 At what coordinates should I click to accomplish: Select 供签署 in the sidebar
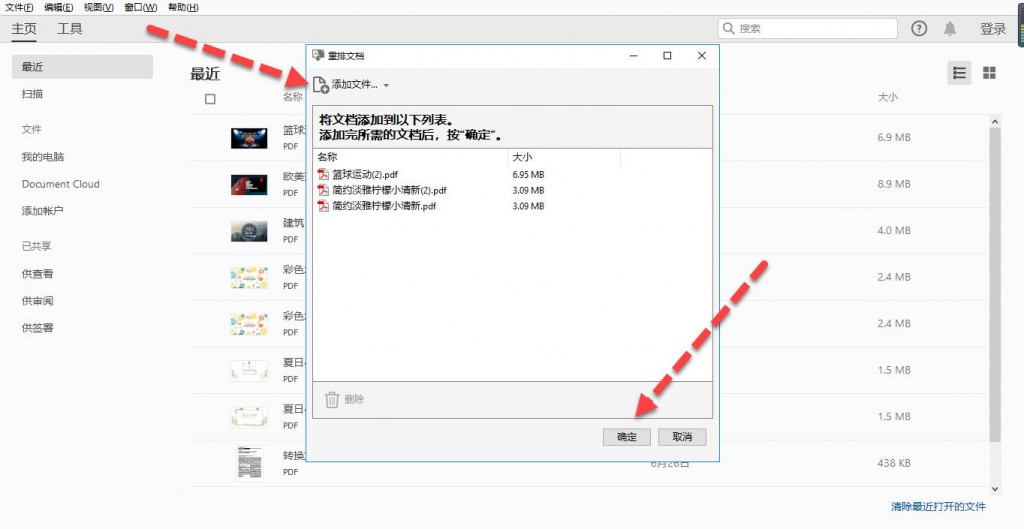pos(37,328)
